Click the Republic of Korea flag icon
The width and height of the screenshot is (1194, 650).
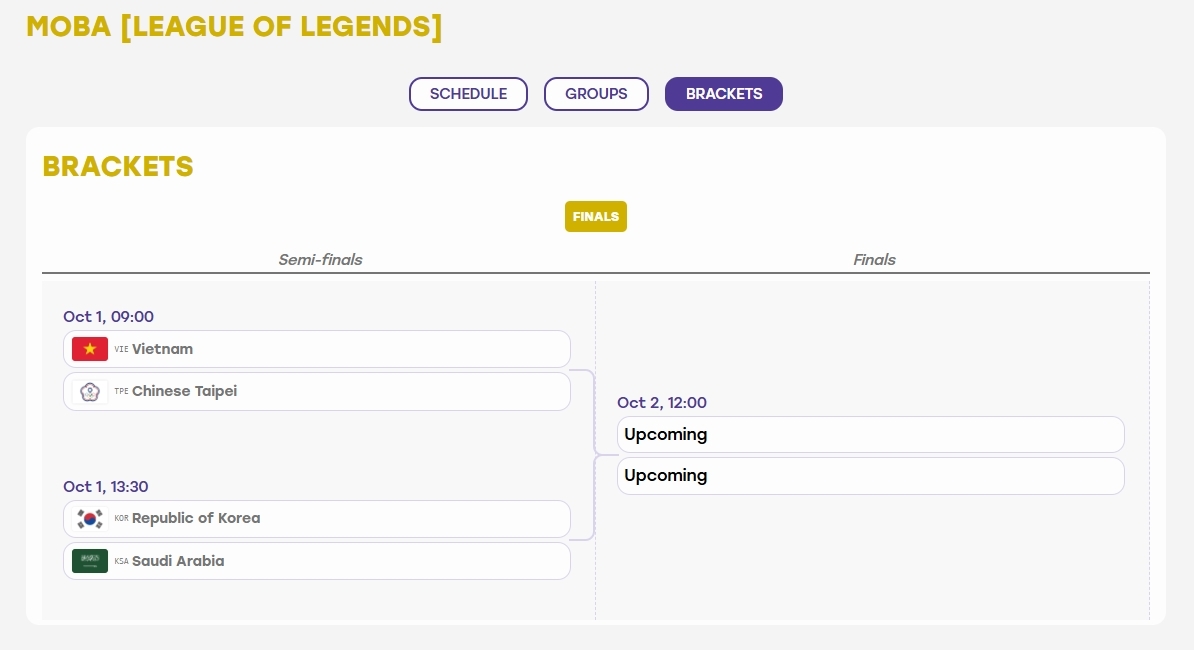[x=90, y=519]
